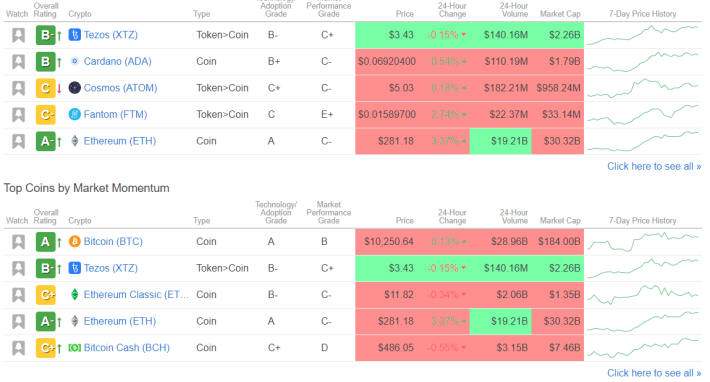The height and width of the screenshot is (382, 710).
Task: Click the Bitcoin 7-day price history chart
Action: click(x=643, y=242)
